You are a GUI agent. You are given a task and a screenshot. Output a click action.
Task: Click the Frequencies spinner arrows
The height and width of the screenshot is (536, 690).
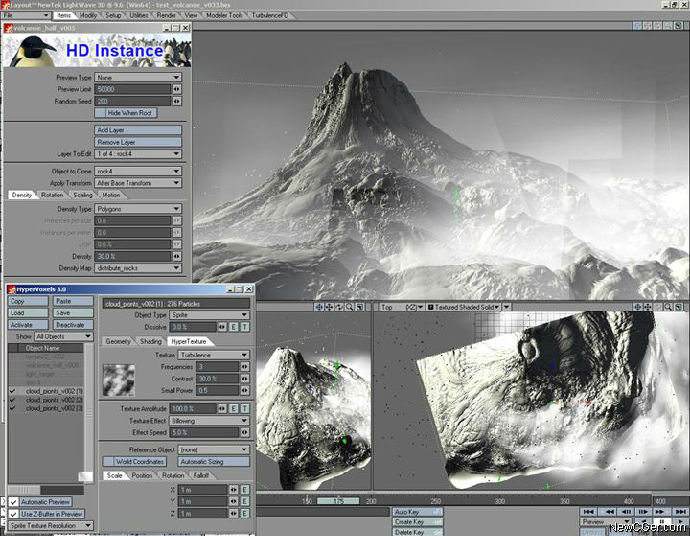coord(245,367)
